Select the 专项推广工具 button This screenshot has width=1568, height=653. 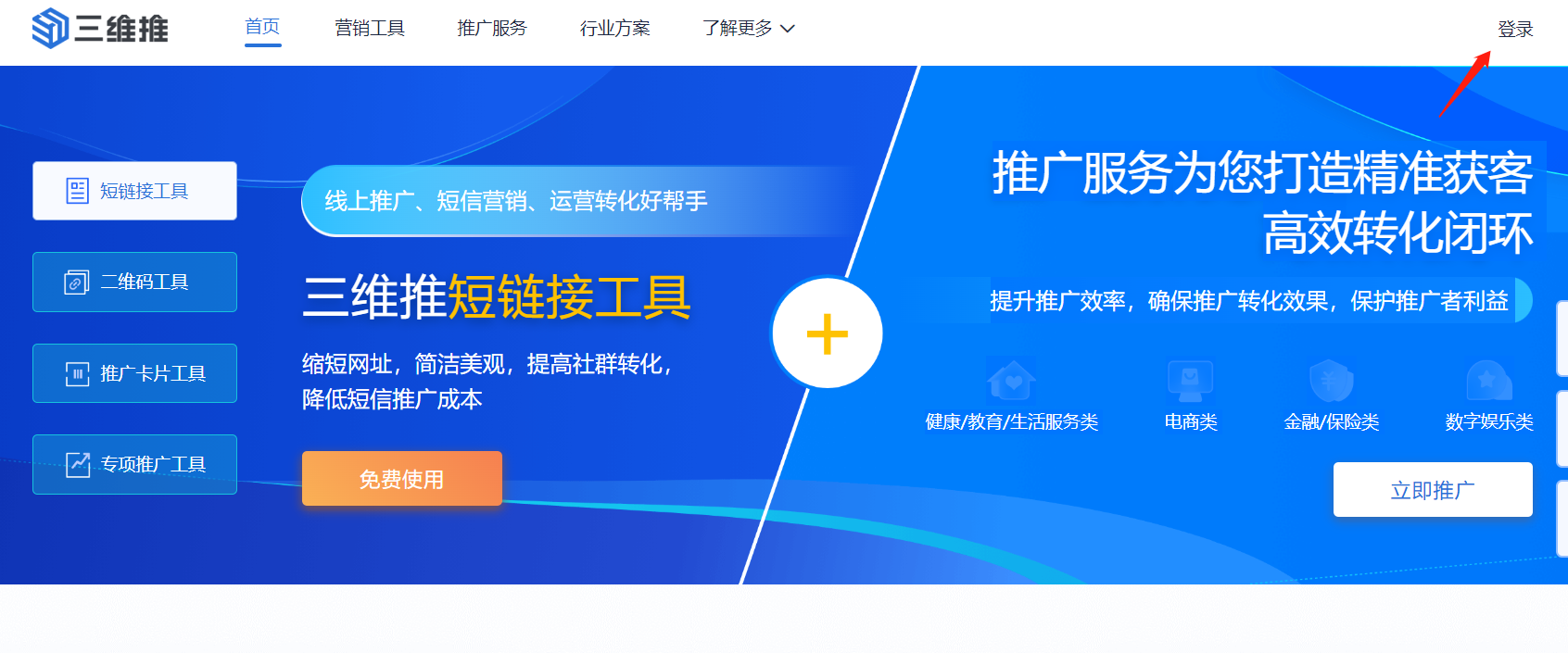click(x=134, y=464)
